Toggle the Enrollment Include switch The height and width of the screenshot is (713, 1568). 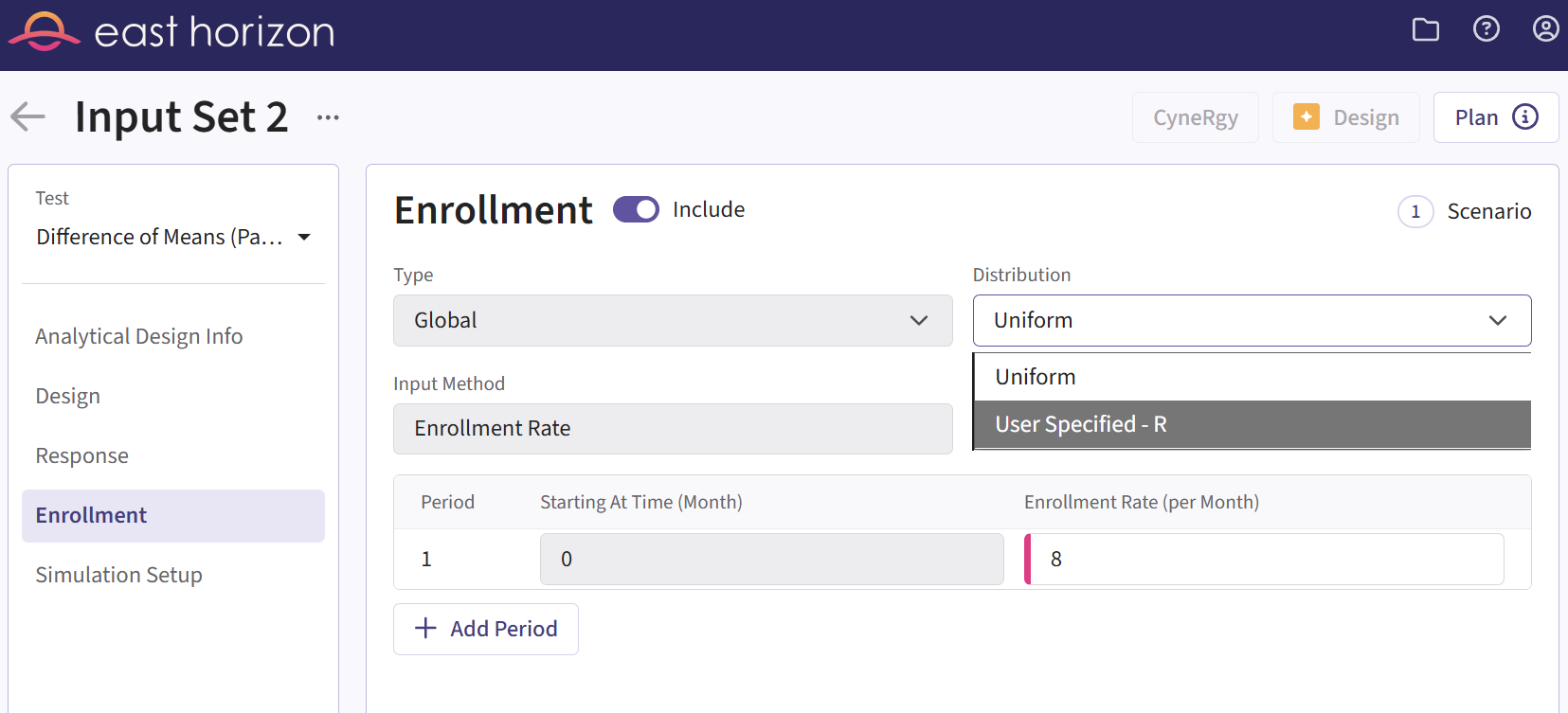[636, 209]
